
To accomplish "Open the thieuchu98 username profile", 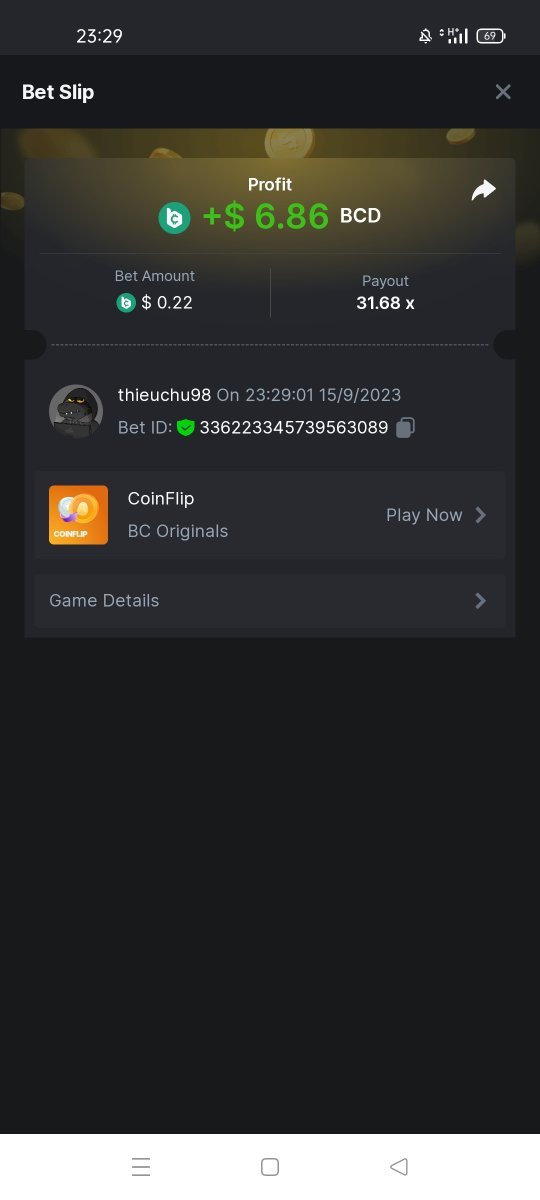I will tap(164, 395).
